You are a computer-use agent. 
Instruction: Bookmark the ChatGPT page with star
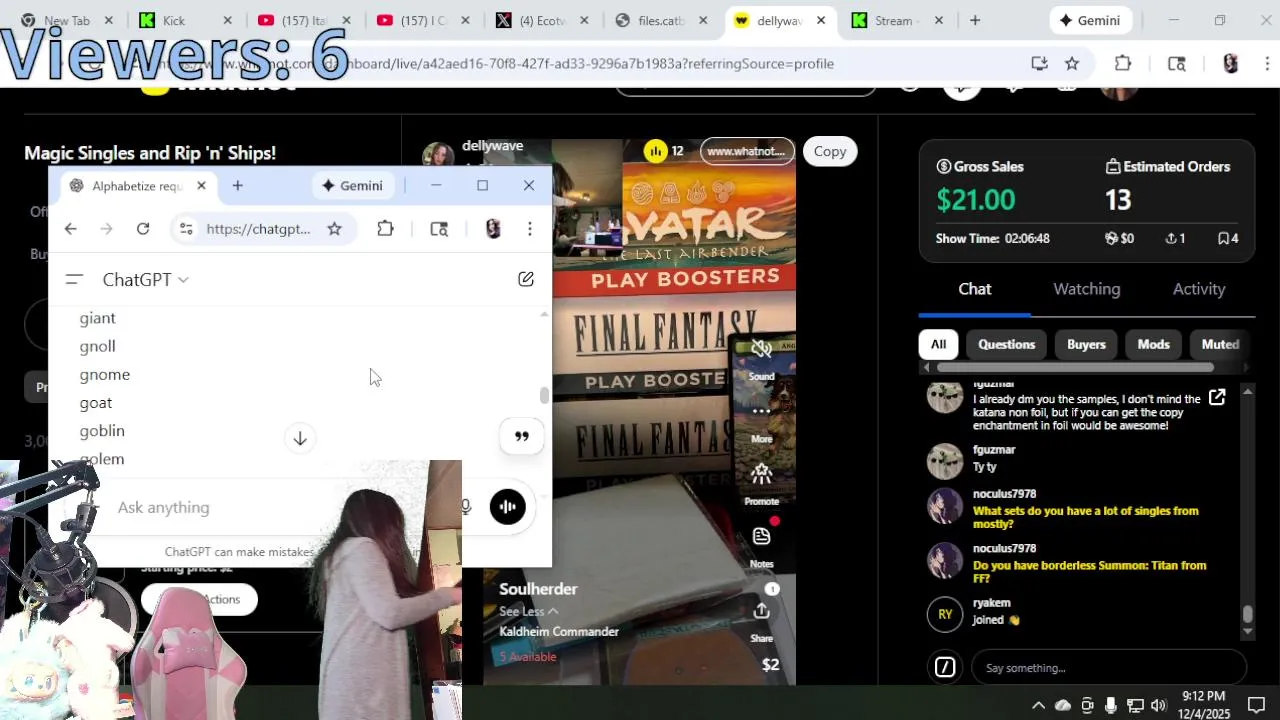[x=334, y=229]
